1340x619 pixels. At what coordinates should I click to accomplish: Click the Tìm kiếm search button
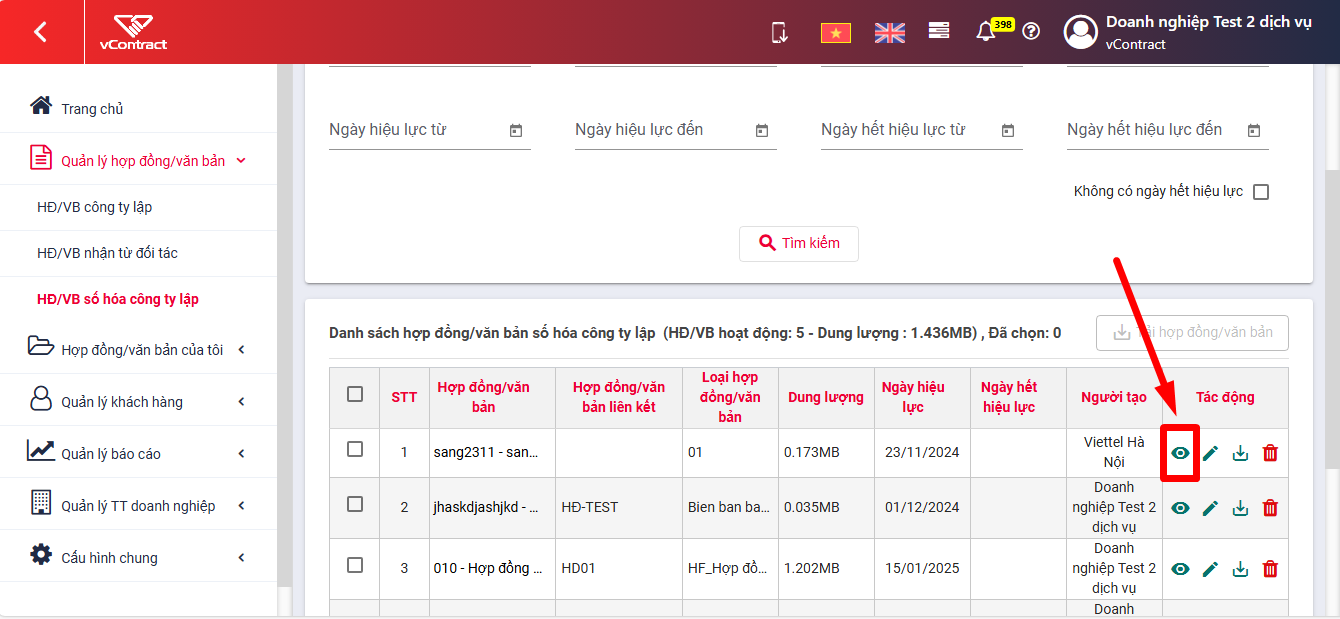pyautogui.click(x=799, y=243)
